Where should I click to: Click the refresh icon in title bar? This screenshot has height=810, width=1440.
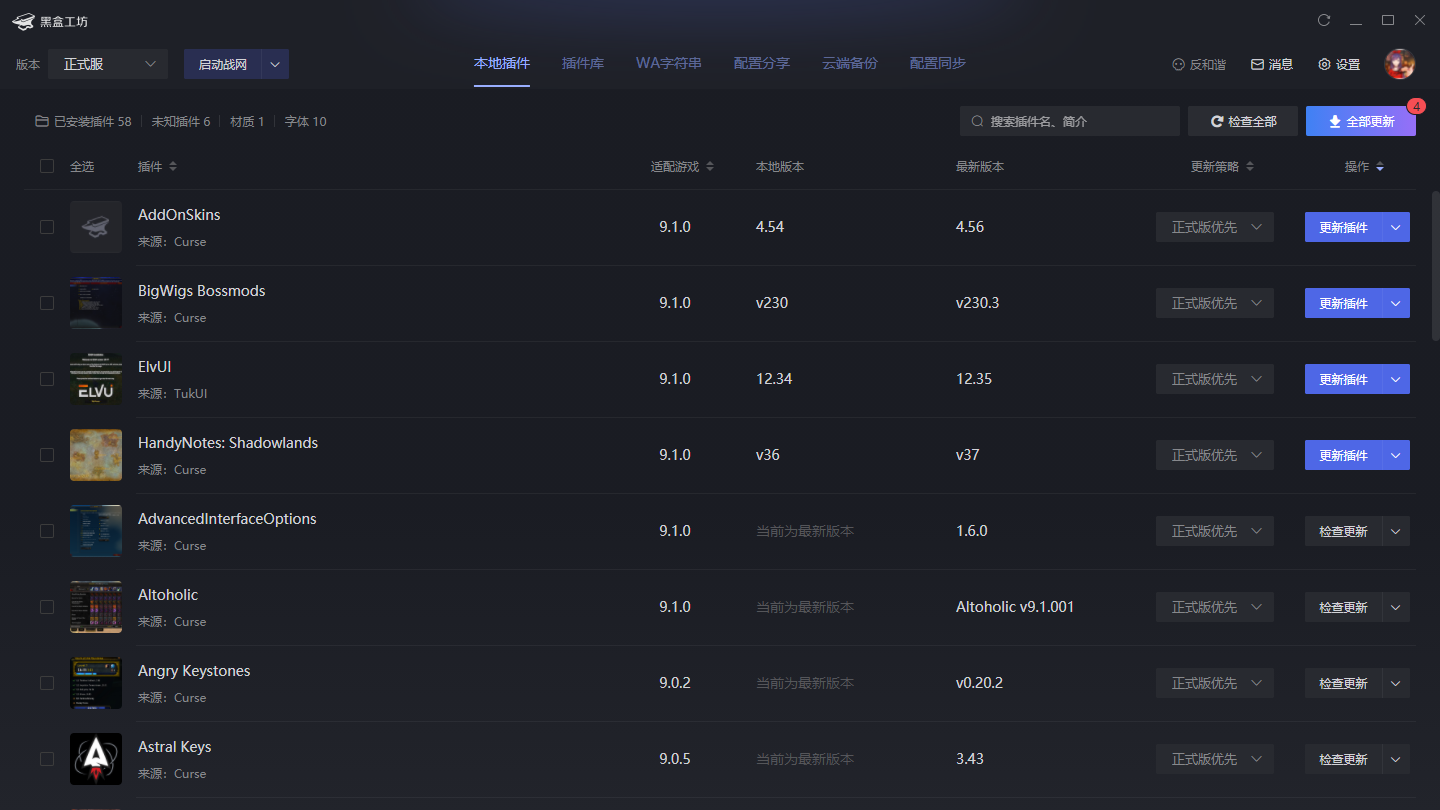(1324, 20)
